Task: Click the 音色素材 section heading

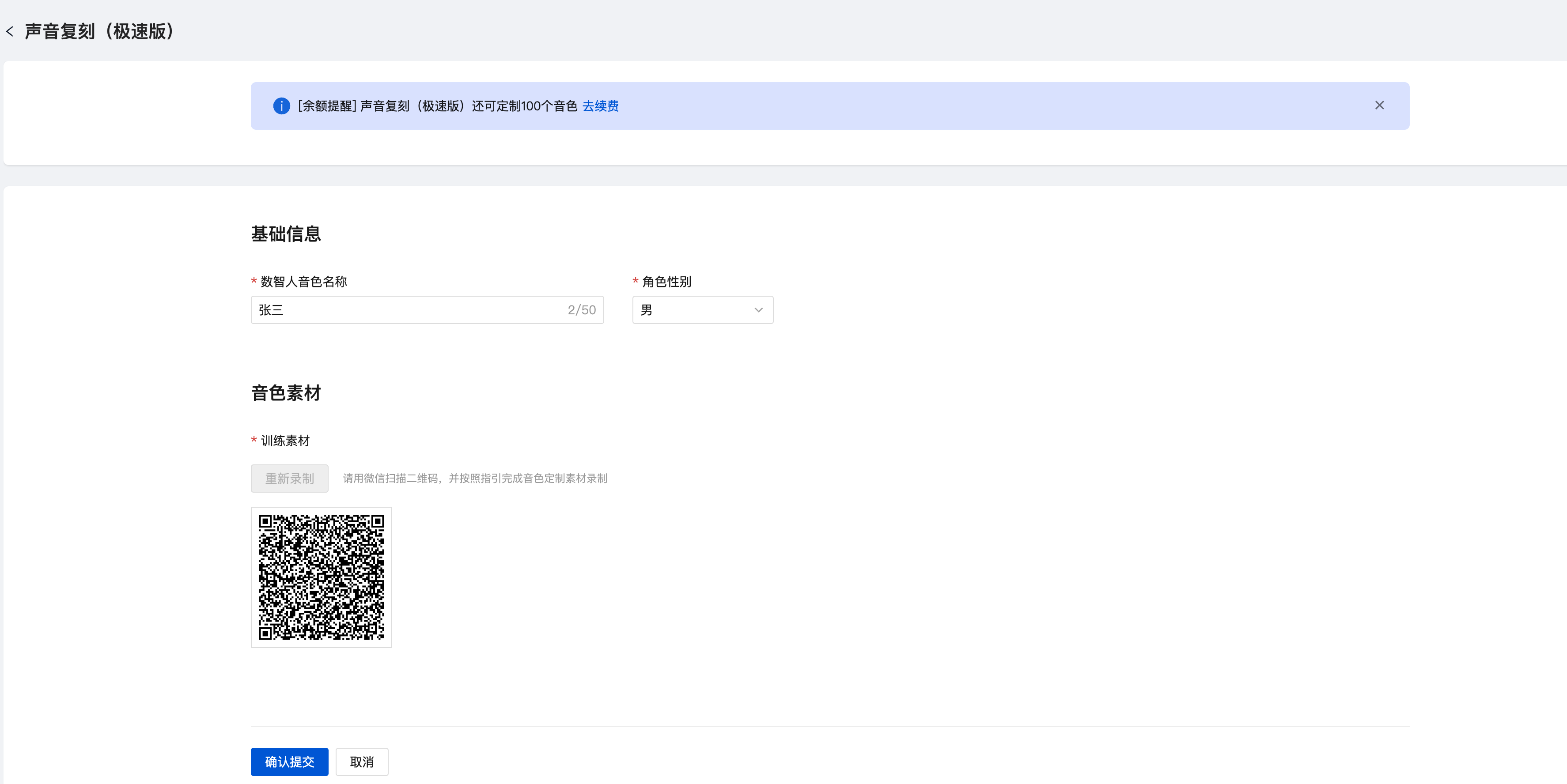Action: coord(286,393)
